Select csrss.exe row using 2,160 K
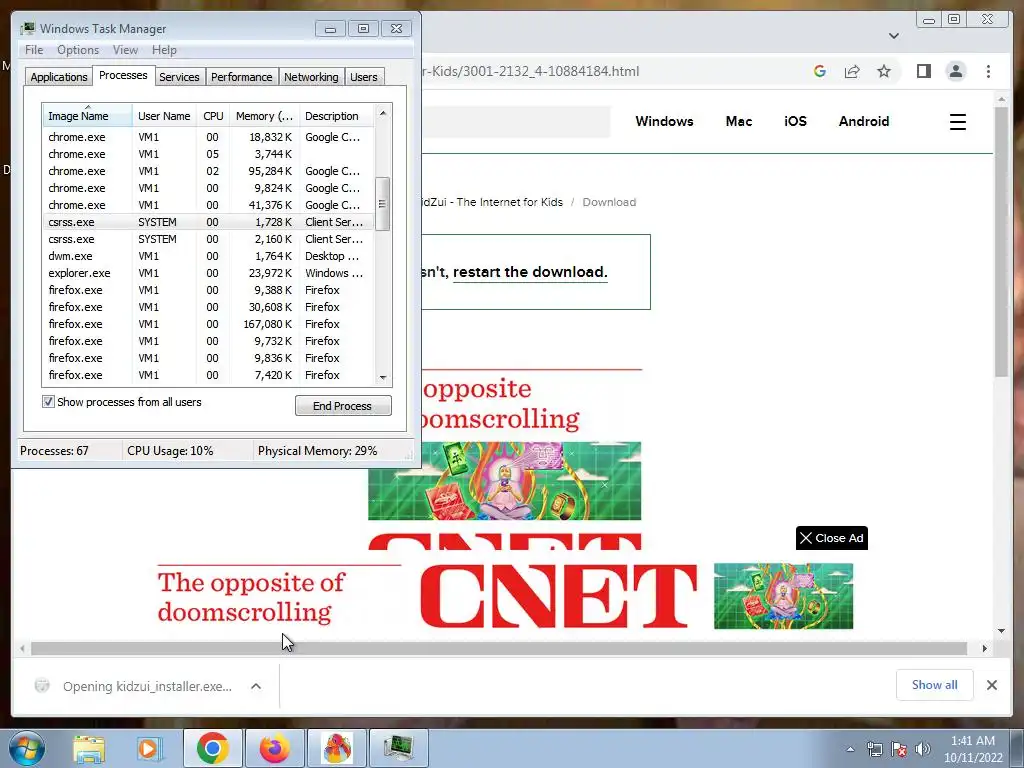Viewport: 1024px width, 768px height. [x=208, y=239]
